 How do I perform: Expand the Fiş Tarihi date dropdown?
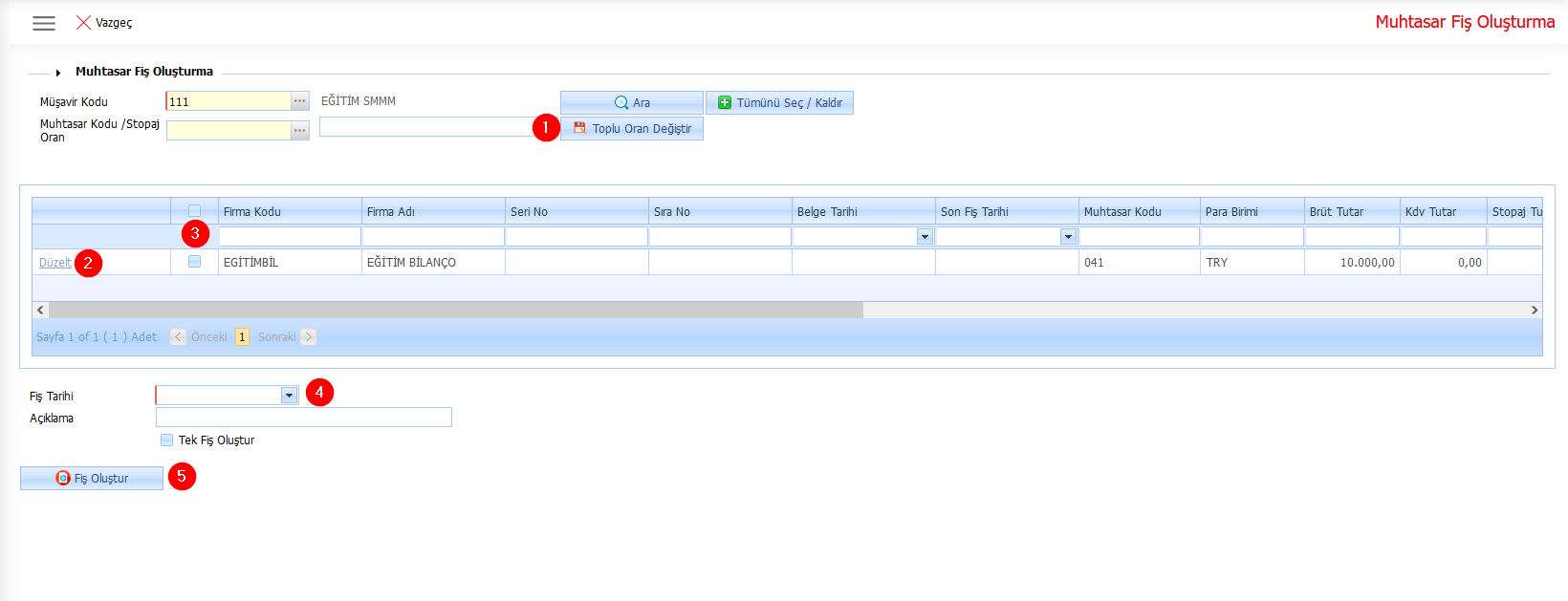tap(289, 396)
